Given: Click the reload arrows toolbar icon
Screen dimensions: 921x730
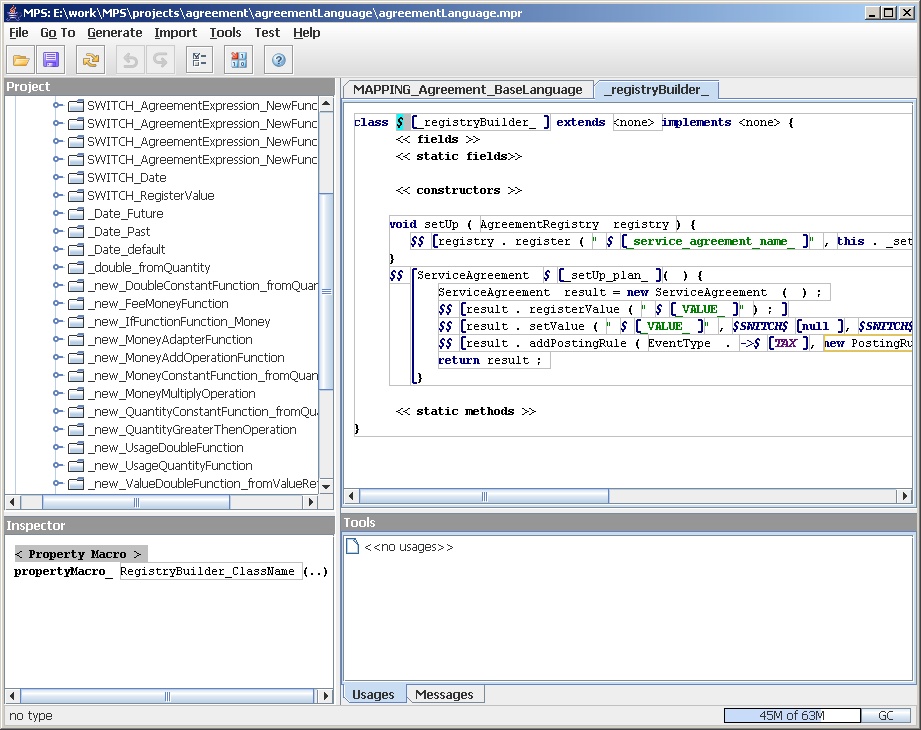Looking at the screenshot, I should (x=91, y=60).
